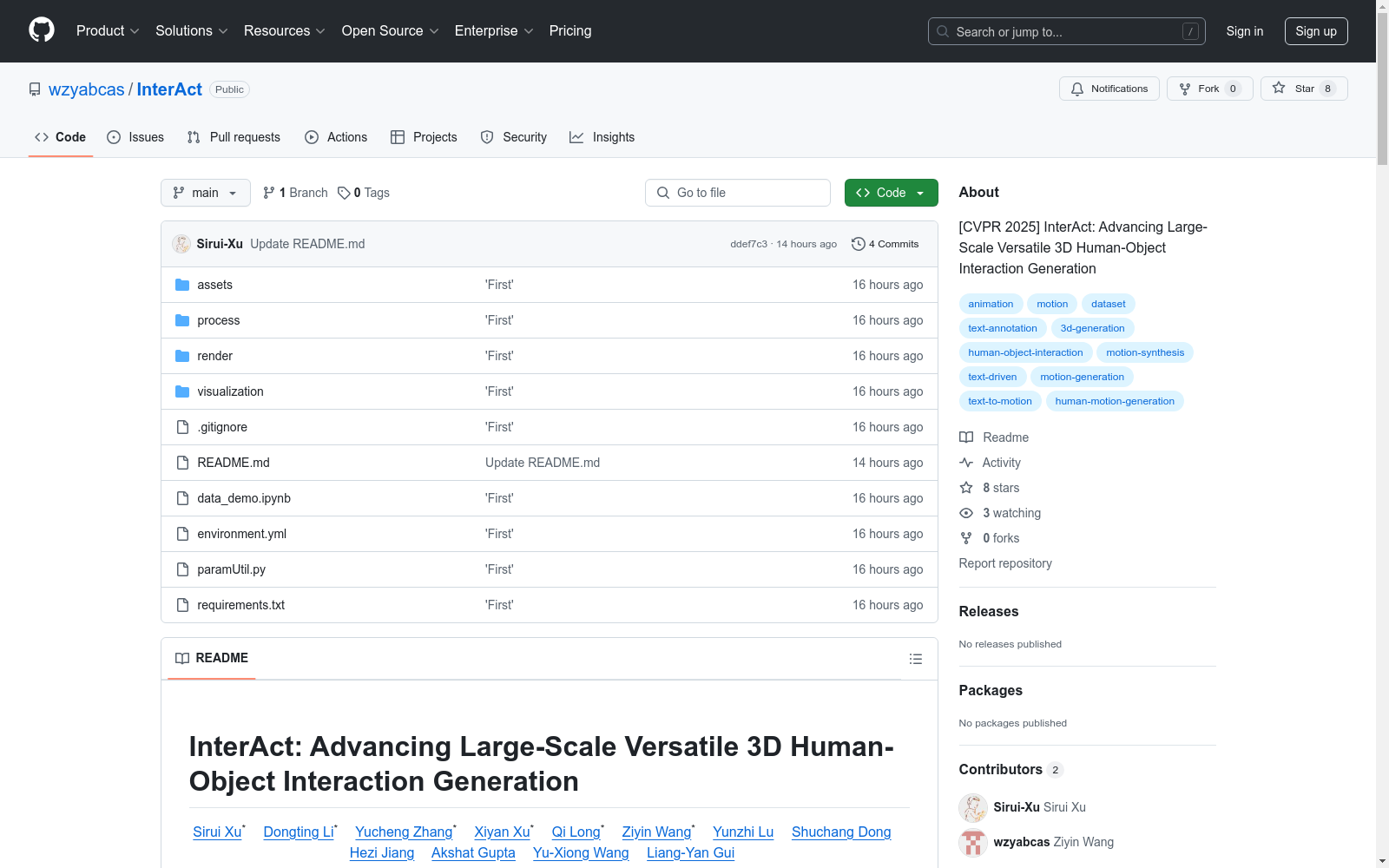Open the Actions tab
Screen dimensions: 1389x868
(x=336, y=137)
